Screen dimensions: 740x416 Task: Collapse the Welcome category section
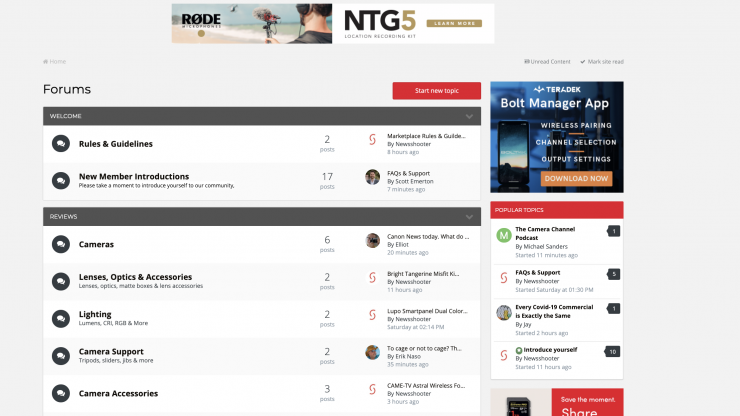click(x=469, y=116)
